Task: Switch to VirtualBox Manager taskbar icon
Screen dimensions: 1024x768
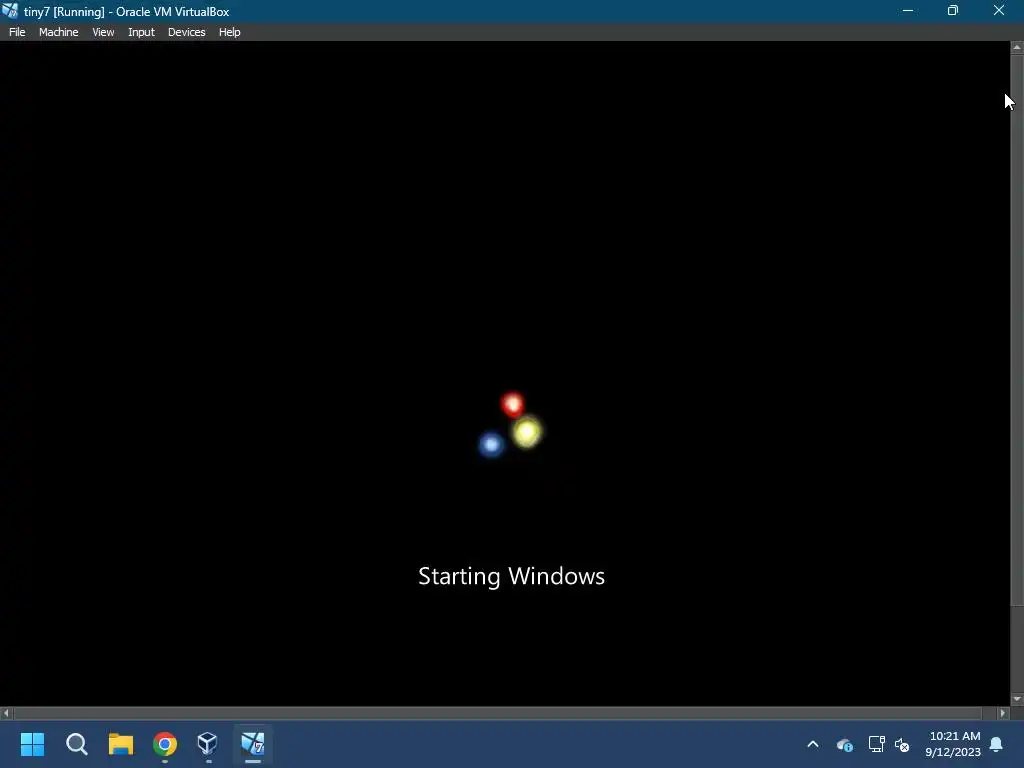Action: (x=208, y=744)
